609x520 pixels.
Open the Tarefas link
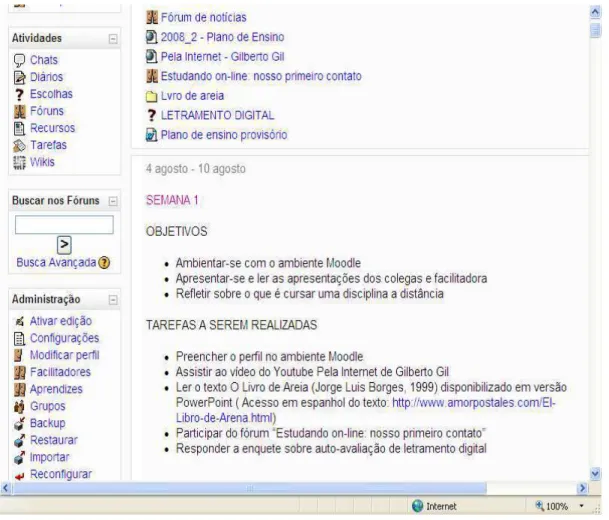(x=49, y=145)
